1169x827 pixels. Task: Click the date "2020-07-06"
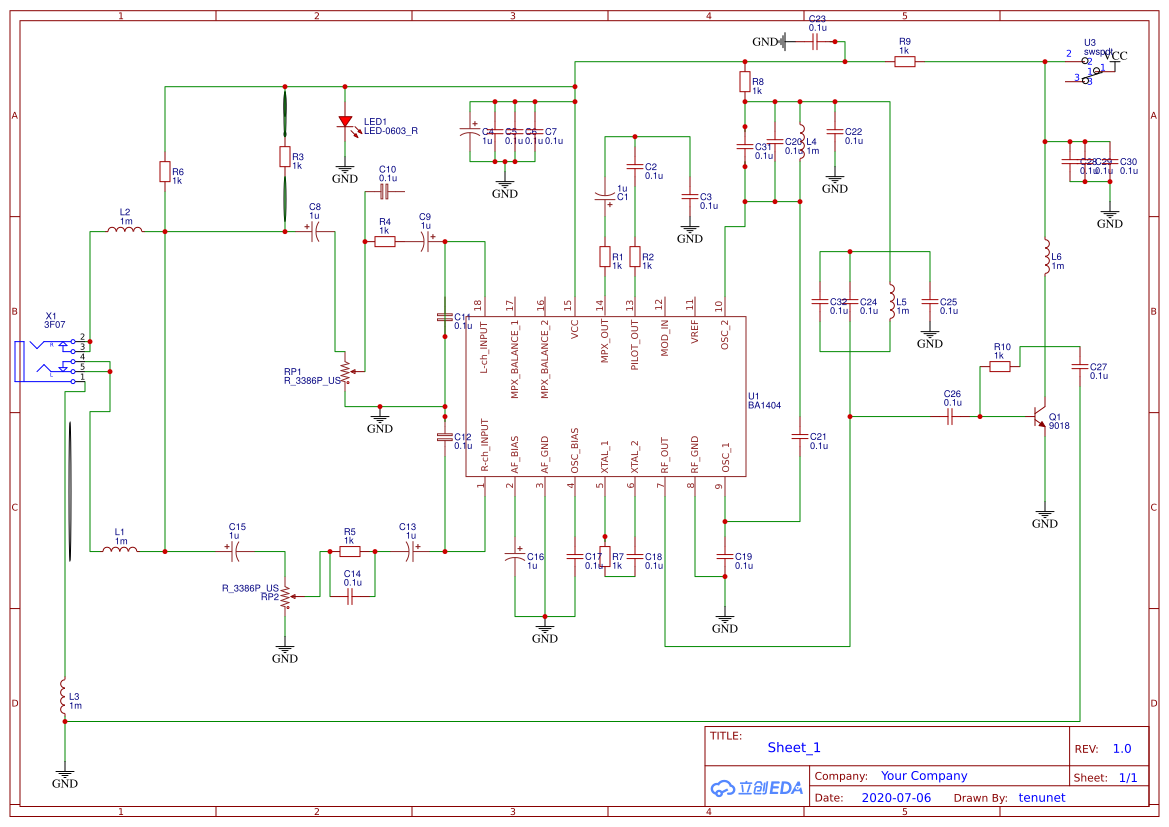pyautogui.click(x=896, y=797)
